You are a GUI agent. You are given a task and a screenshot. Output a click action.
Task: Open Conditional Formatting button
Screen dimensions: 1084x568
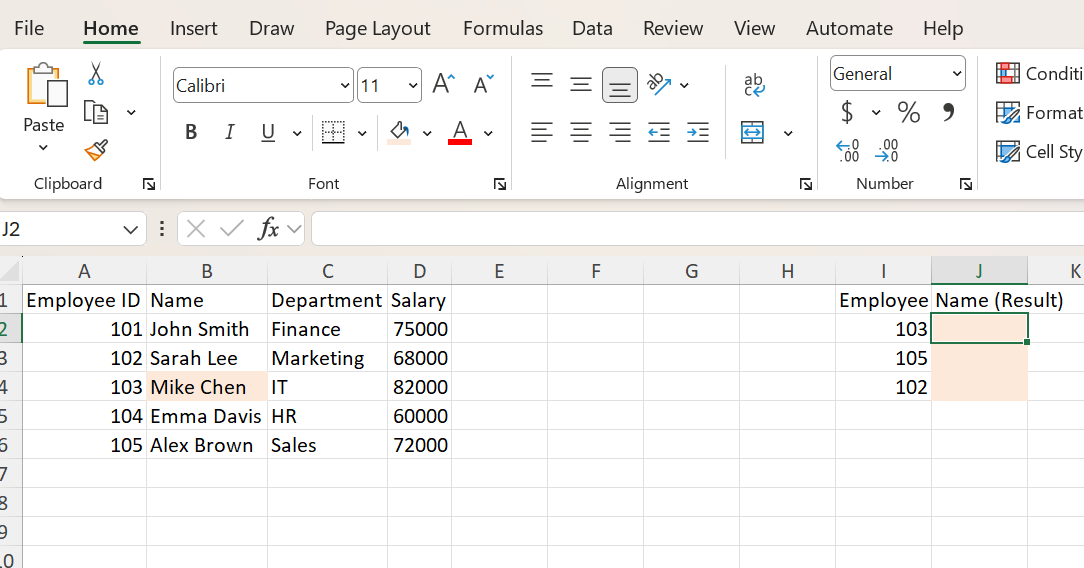[x=1038, y=73]
